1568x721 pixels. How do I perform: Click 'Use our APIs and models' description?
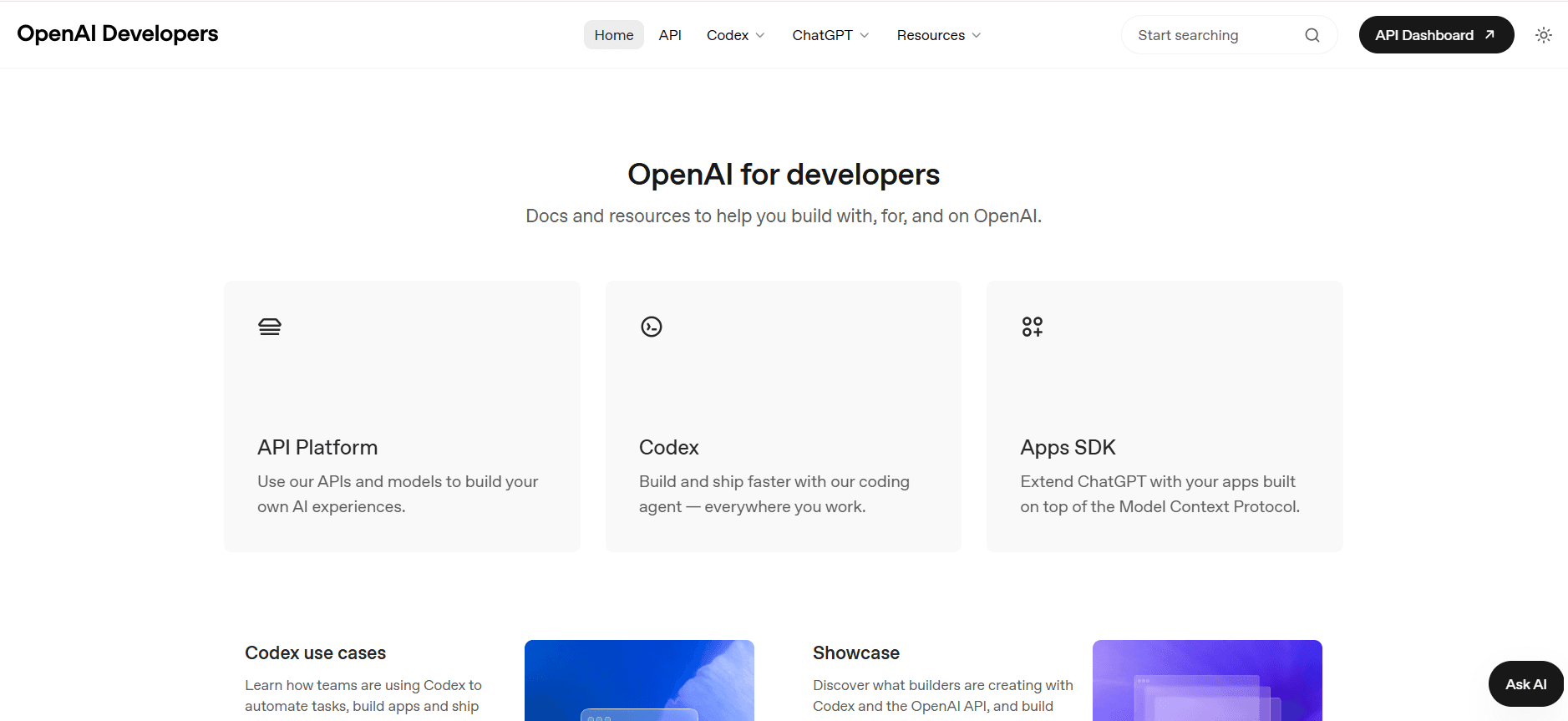coord(398,494)
